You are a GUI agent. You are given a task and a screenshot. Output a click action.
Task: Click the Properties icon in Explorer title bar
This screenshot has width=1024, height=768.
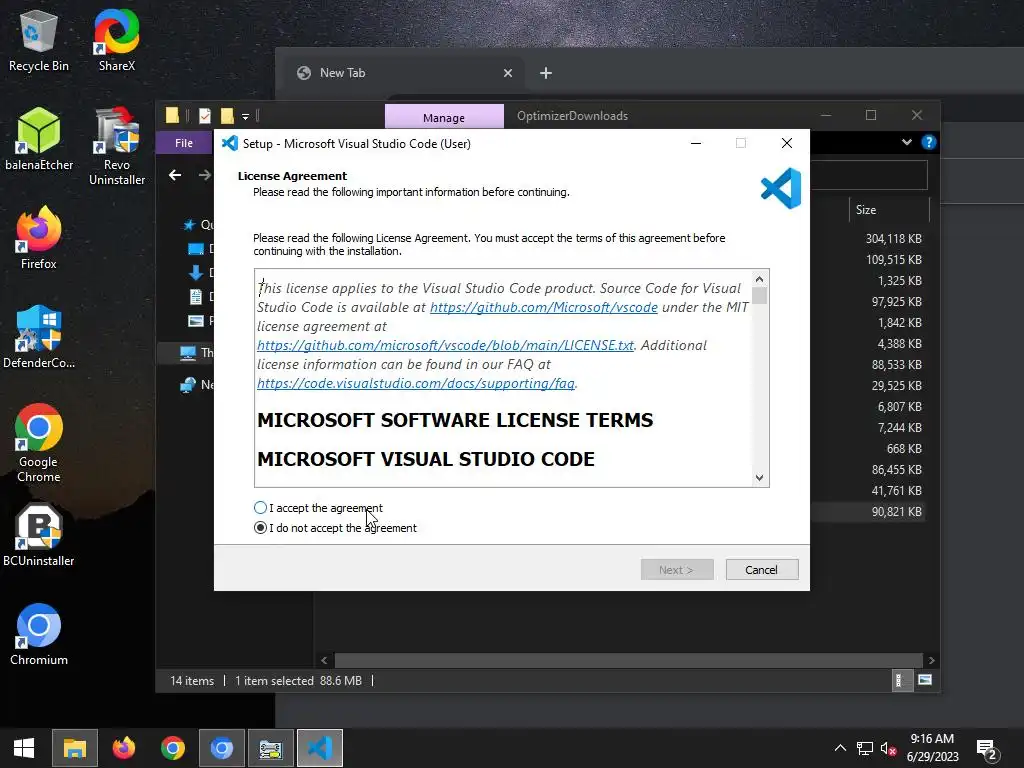point(204,116)
